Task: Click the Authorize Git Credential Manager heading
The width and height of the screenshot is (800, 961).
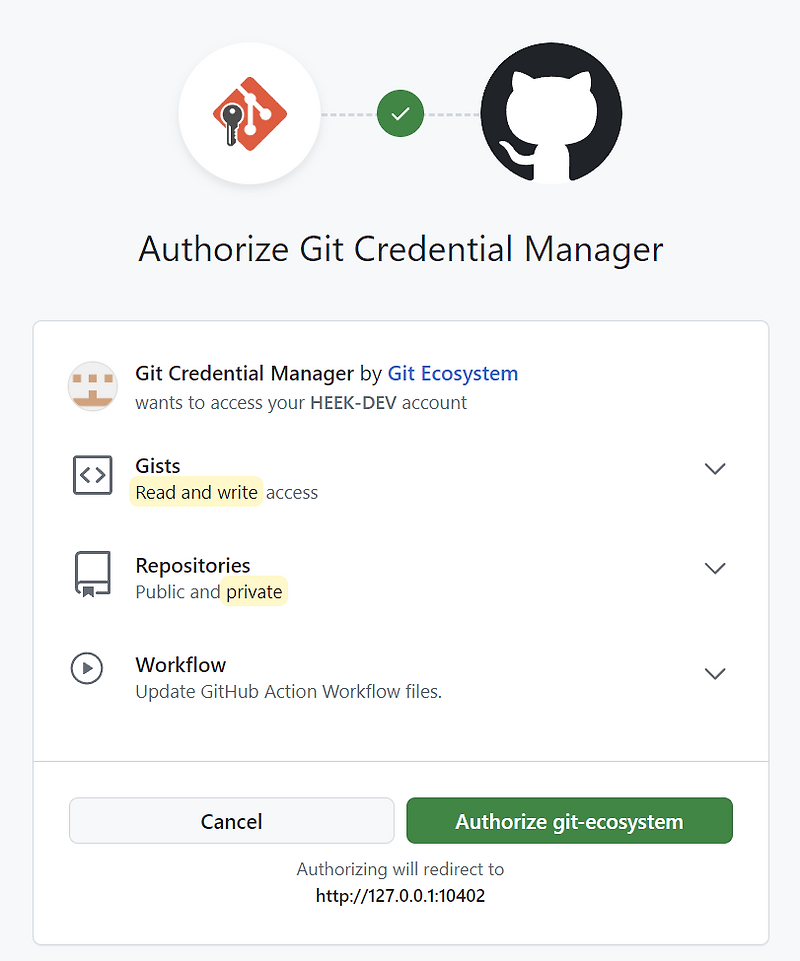Action: tap(400, 249)
